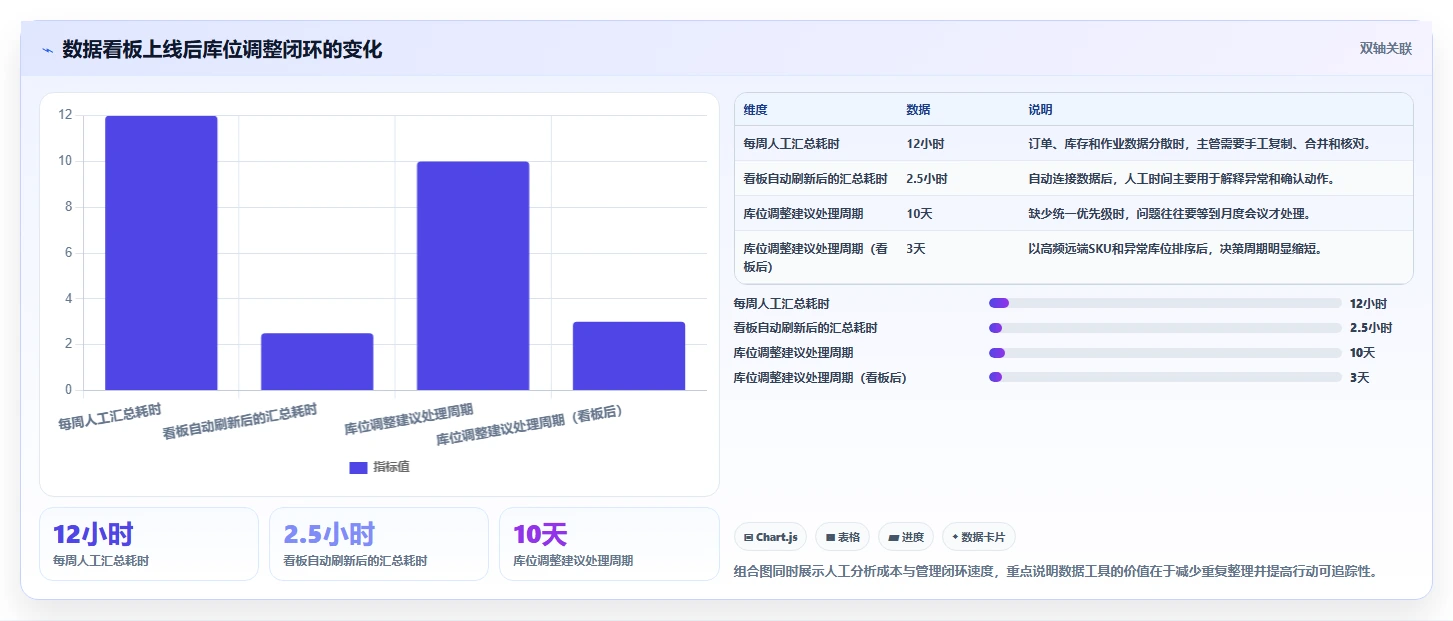
Task: Click the 2.5小时 data card
Action: (x=379, y=544)
